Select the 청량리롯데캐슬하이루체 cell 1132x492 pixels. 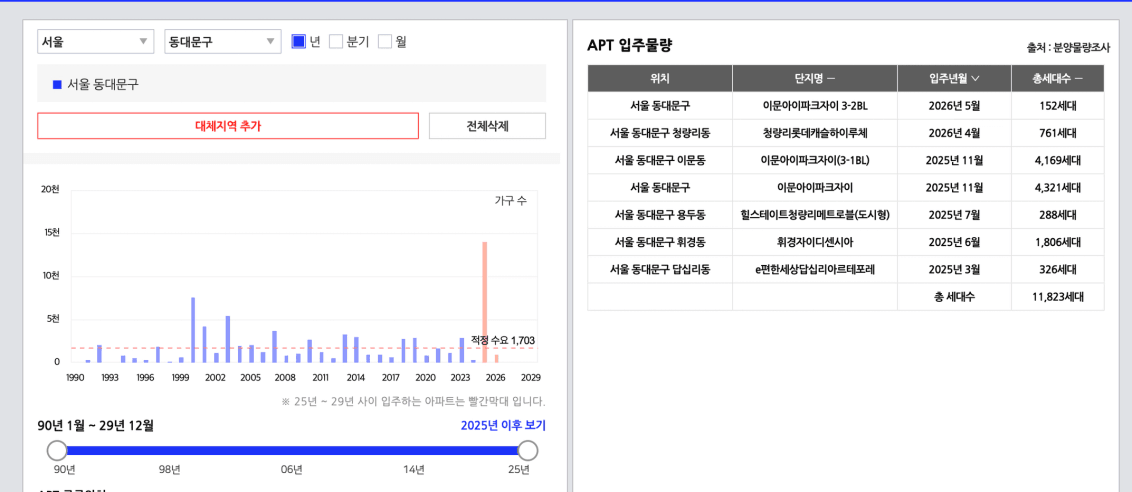point(815,133)
